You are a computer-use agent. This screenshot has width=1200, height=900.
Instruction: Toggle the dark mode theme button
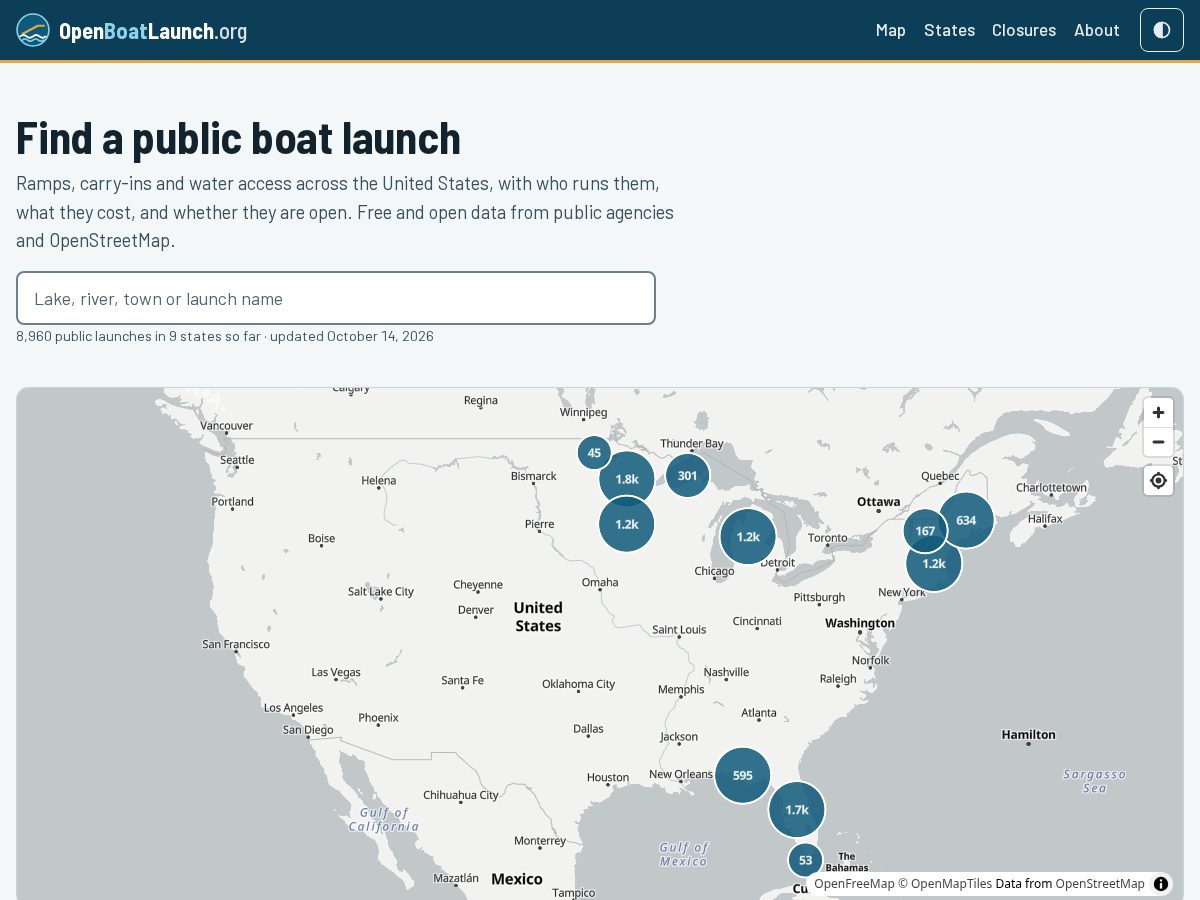tap(1162, 30)
